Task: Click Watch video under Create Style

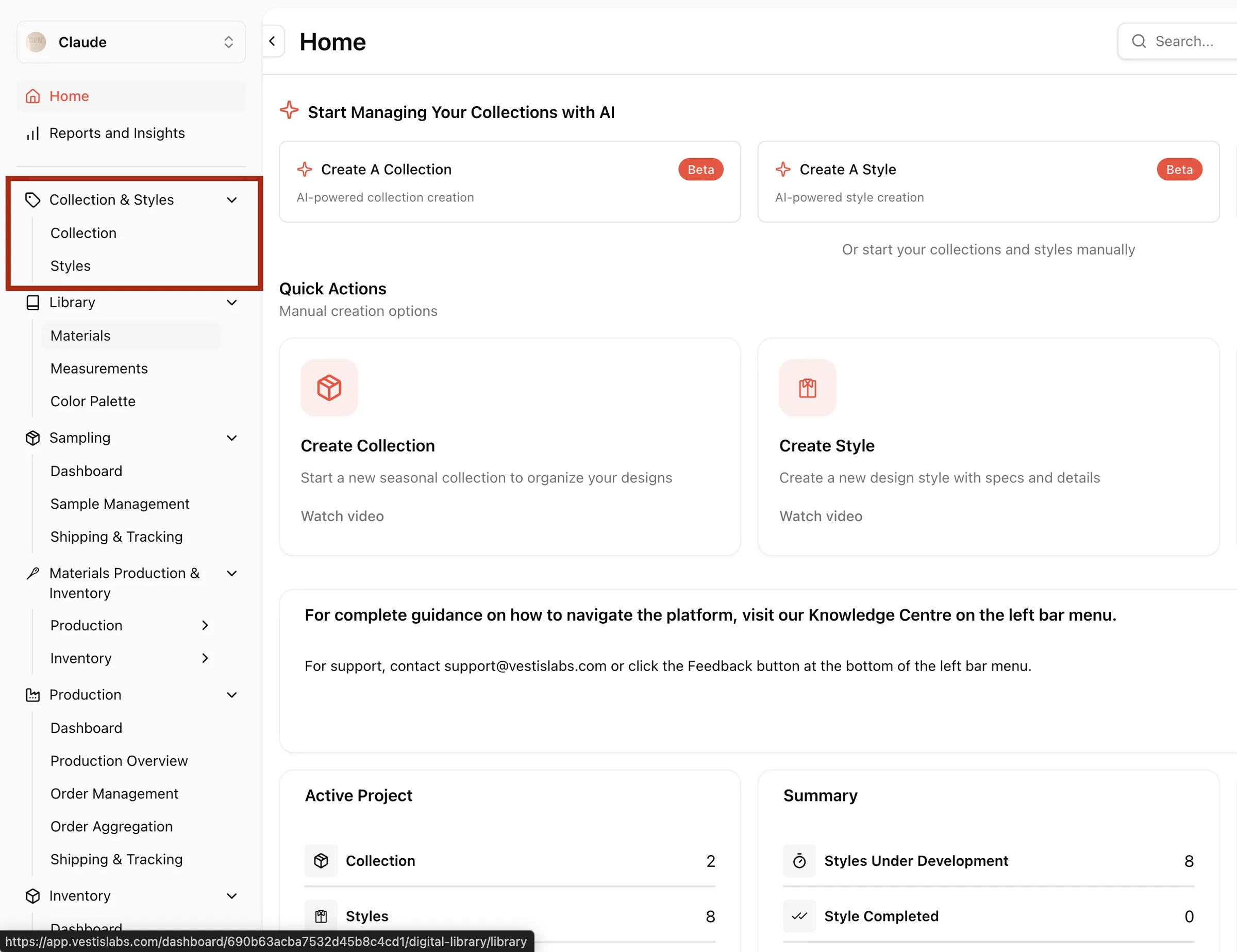Action: (x=821, y=516)
